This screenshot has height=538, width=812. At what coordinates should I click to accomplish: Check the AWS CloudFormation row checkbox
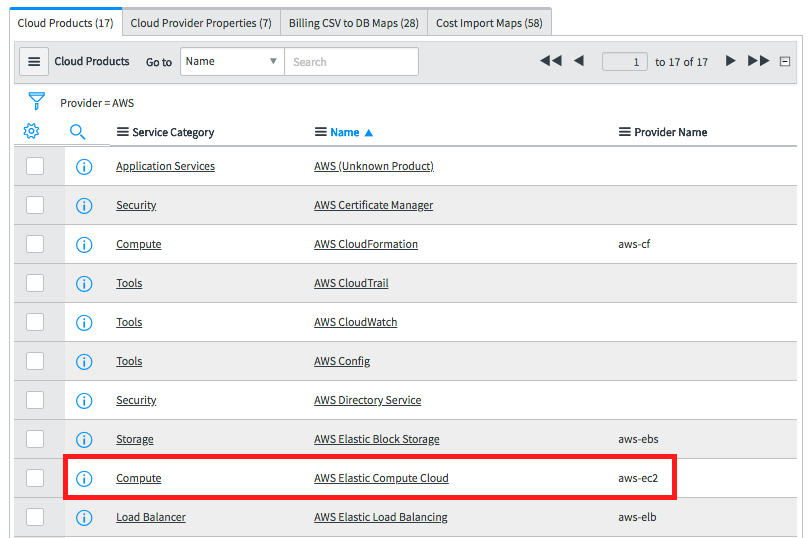coord(35,244)
